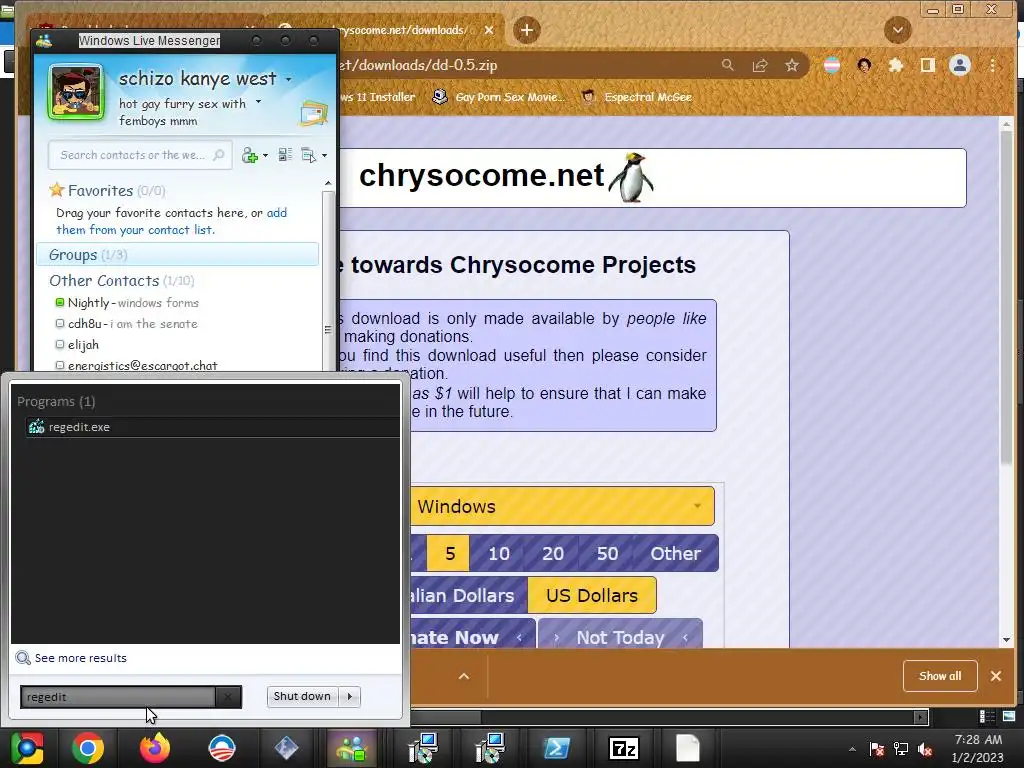Select the 10 donation amount
The image size is (1024, 768).
(499, 554)
